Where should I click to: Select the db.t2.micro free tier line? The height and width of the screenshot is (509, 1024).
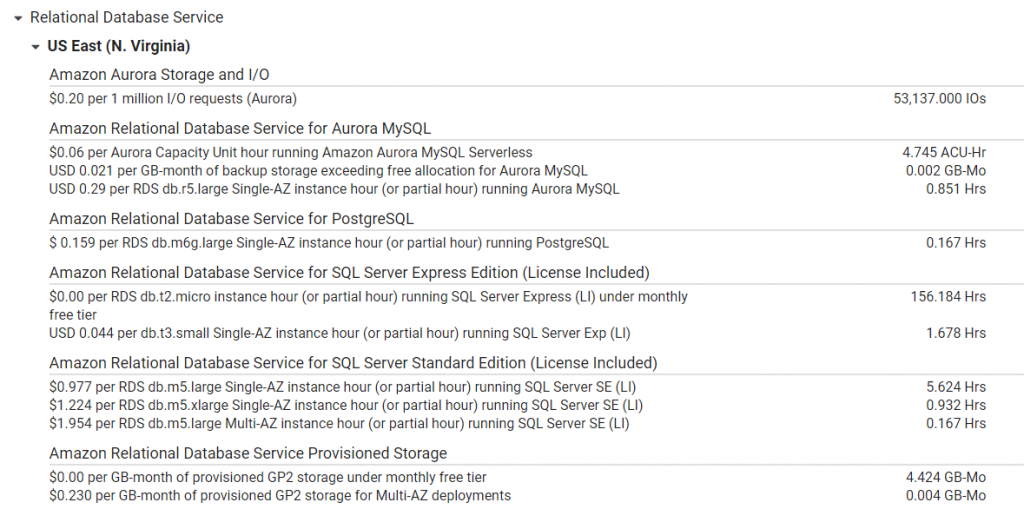pos(368,296)
